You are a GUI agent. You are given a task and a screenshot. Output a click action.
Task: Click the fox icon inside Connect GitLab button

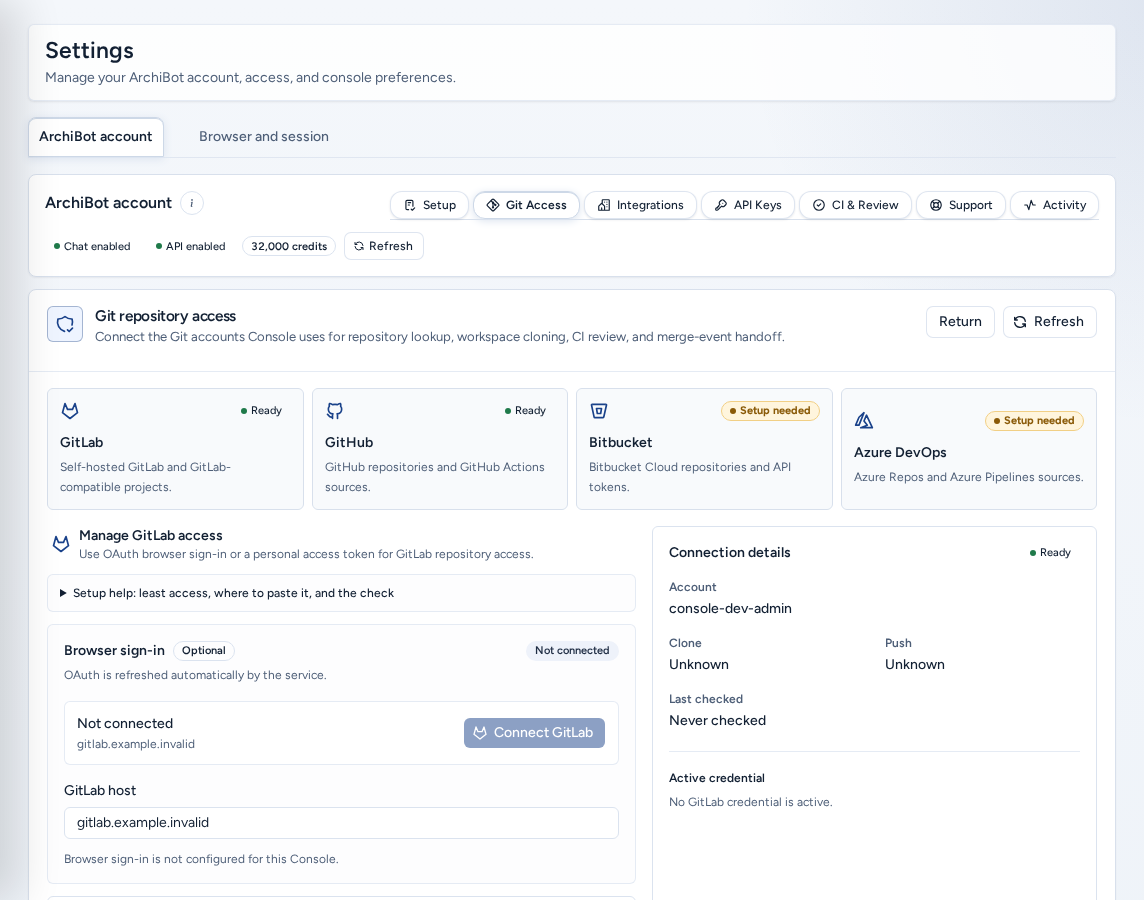click(480, 732)
